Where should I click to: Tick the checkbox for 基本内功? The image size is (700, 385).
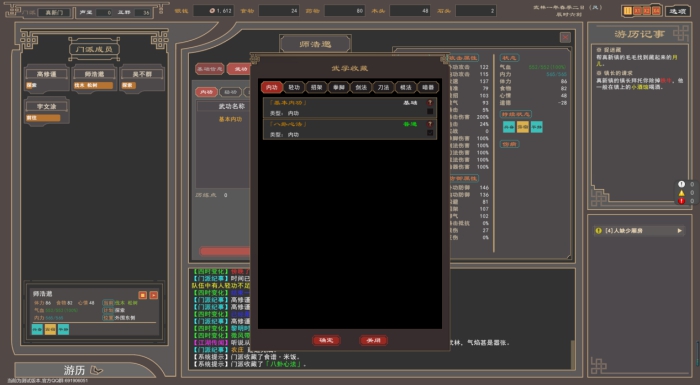coord(430,112)
